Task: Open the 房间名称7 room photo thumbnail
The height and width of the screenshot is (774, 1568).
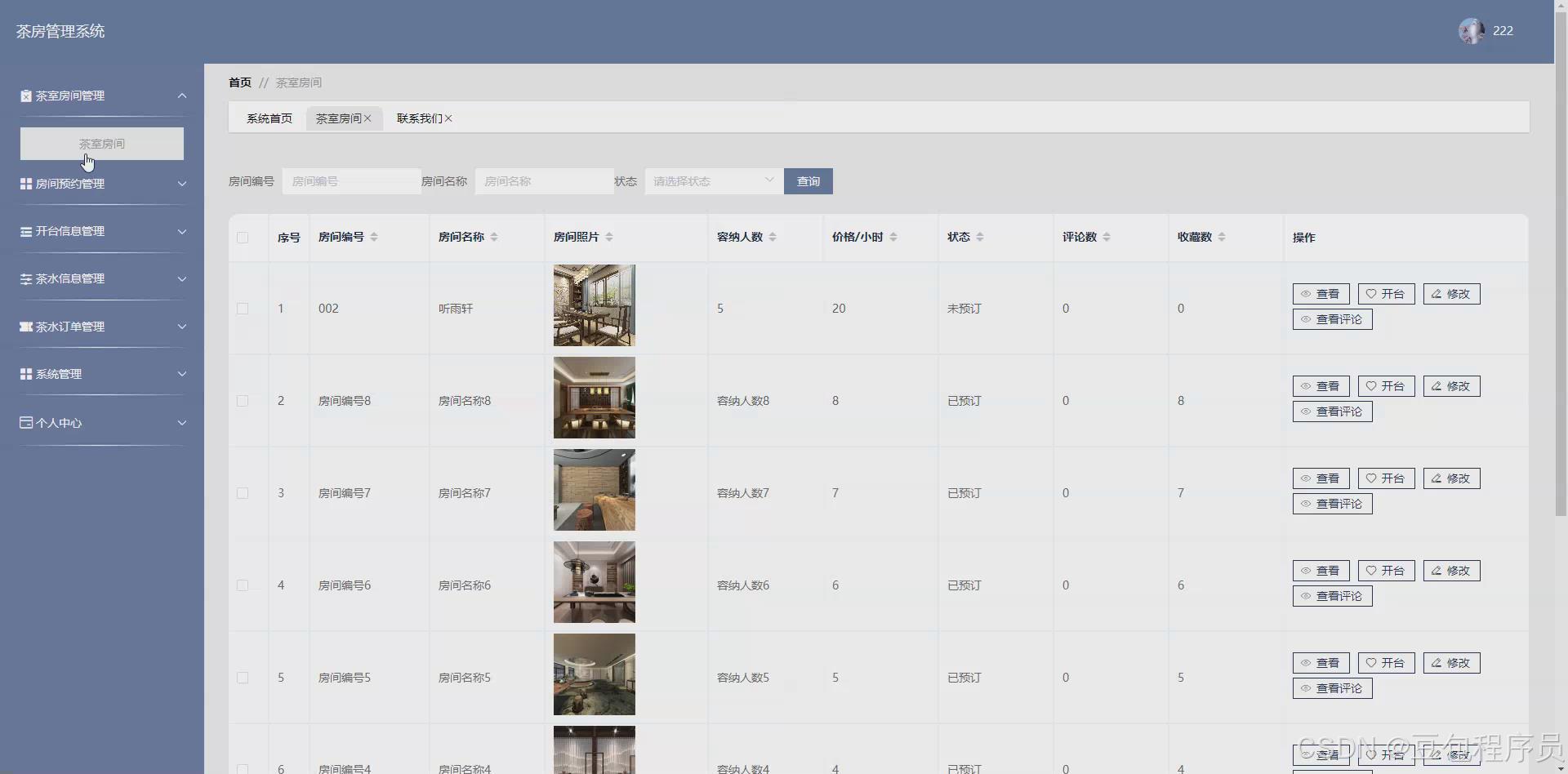Action: (x=595, y=490)
